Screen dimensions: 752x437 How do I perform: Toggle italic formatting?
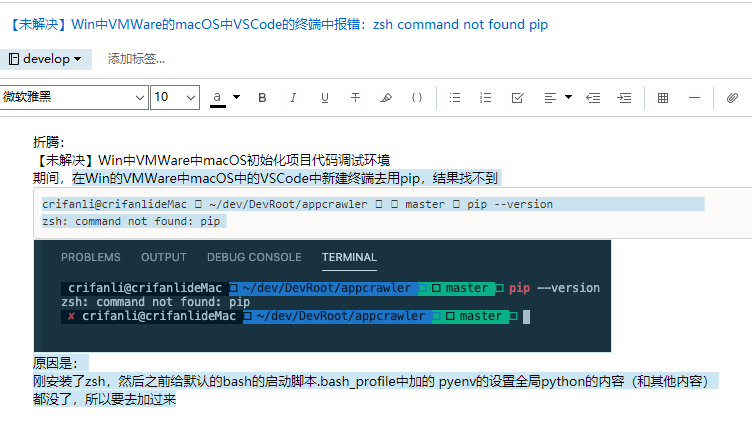click(x=293, y=98)
